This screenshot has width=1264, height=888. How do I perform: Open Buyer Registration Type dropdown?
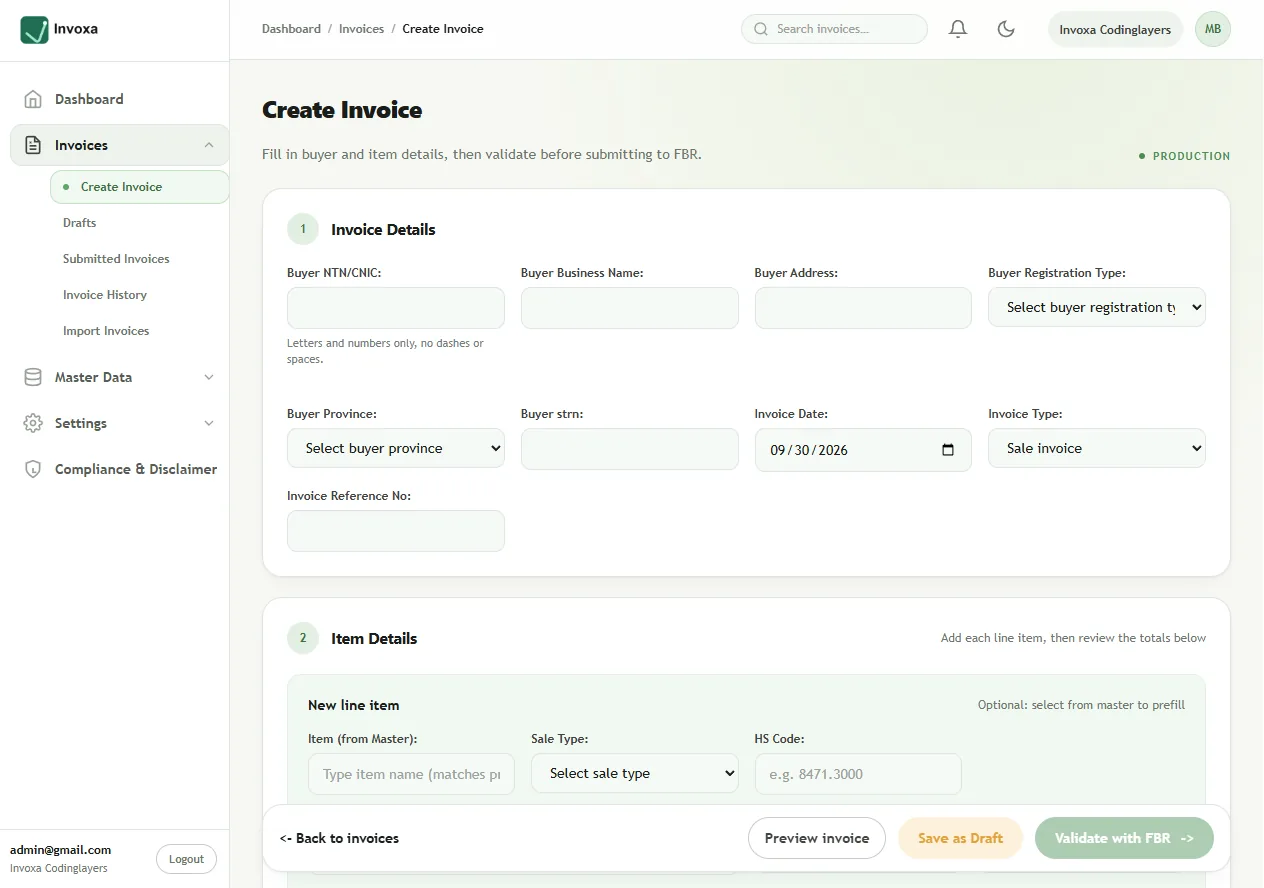point(1097,307)
